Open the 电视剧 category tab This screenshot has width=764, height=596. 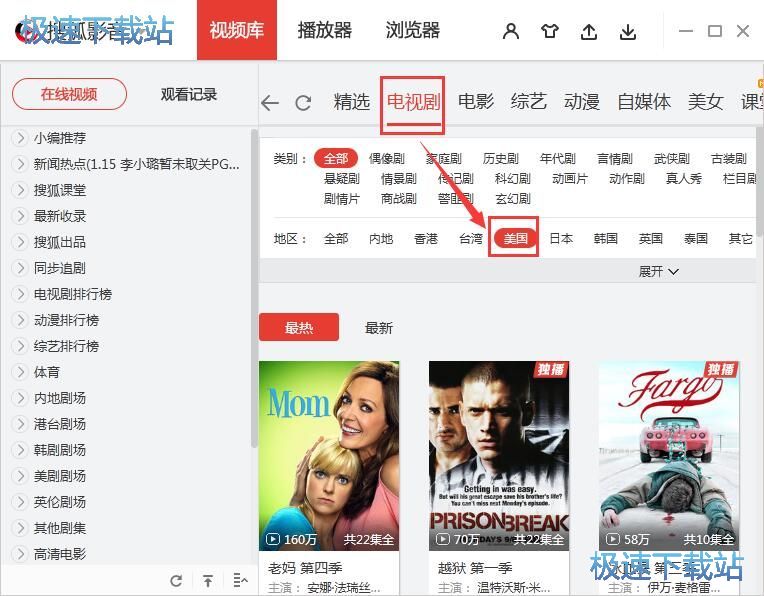click(x=413, y=102)
